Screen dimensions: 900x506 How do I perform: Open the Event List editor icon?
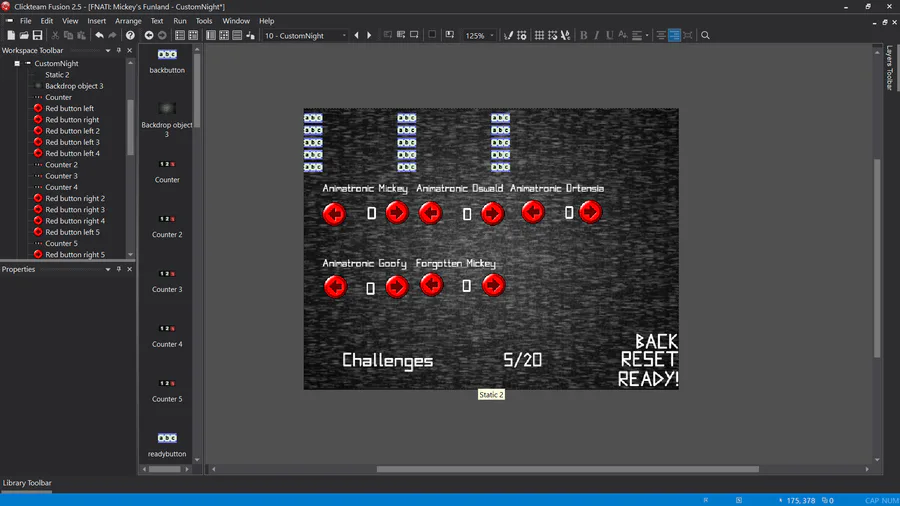pos(237,36)
